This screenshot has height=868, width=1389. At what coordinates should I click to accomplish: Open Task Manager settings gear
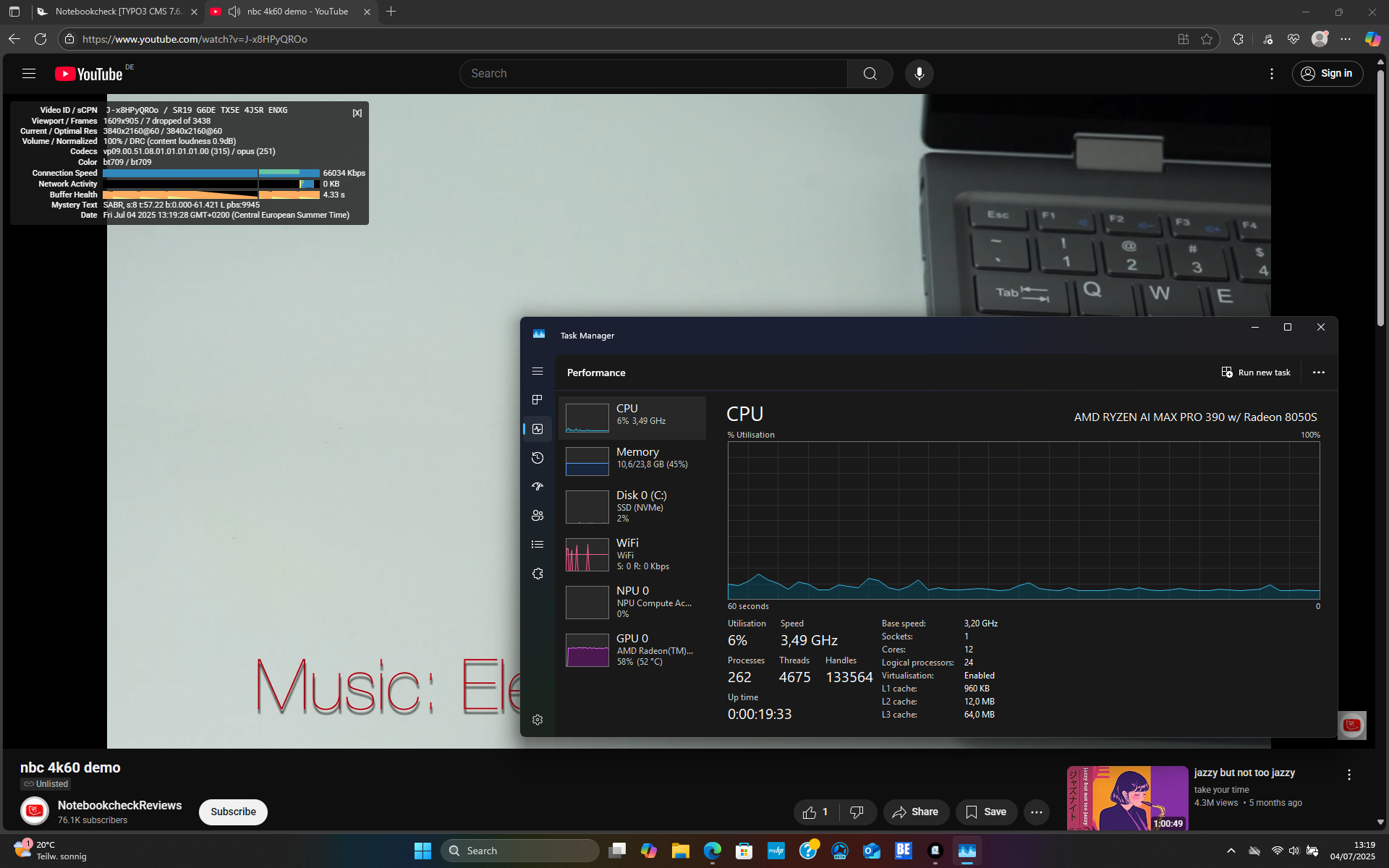538,720
